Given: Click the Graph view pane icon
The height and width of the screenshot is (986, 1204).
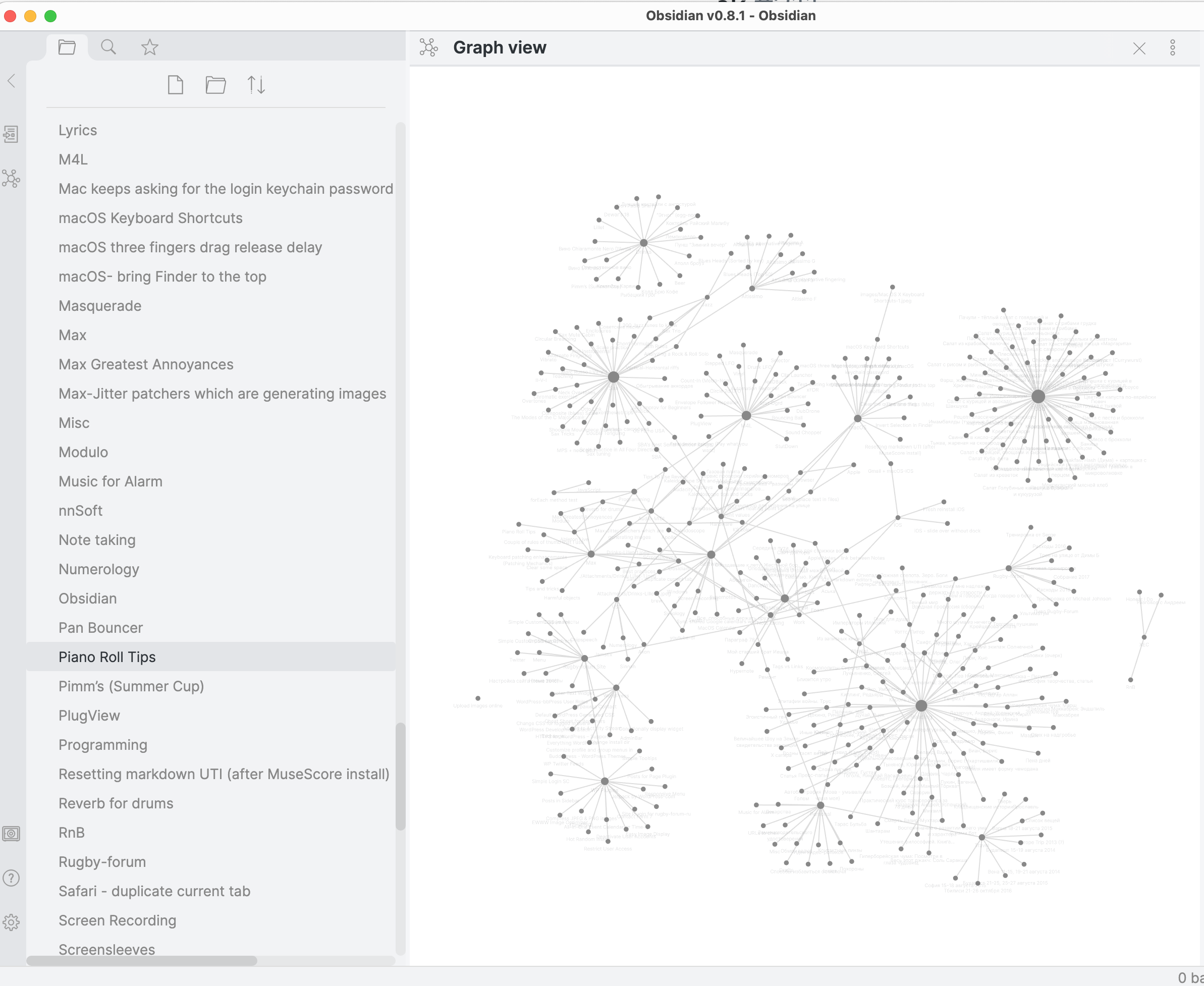Looking at the screenshot, I should 429,48.
